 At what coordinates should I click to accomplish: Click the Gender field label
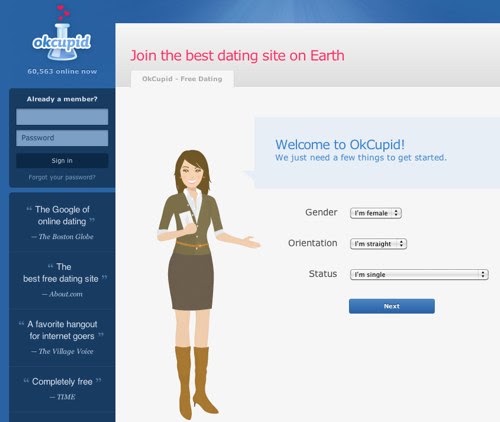point(321,212)
